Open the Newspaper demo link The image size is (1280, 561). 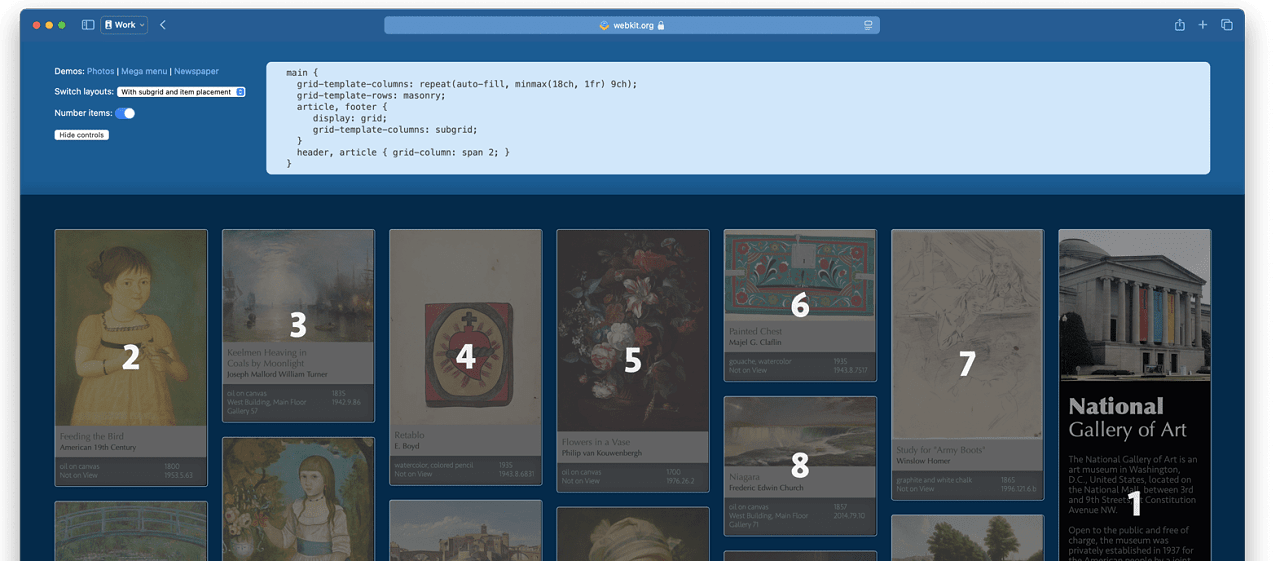click(x=196, y=72)
